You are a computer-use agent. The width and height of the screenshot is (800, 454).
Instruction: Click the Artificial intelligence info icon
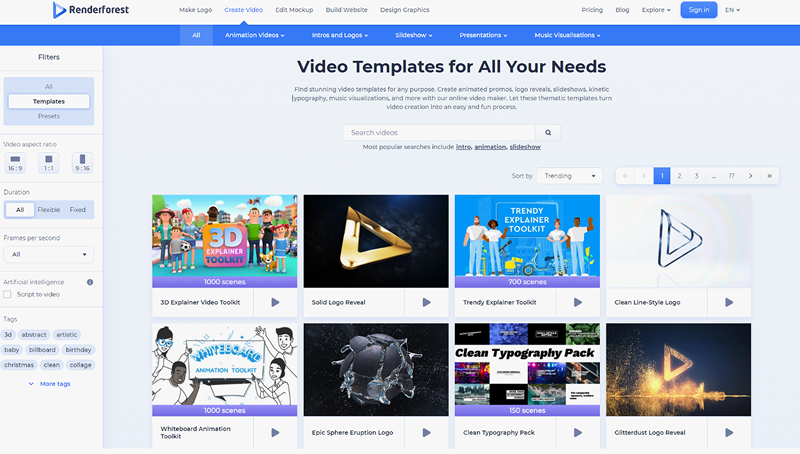(90, 282)
